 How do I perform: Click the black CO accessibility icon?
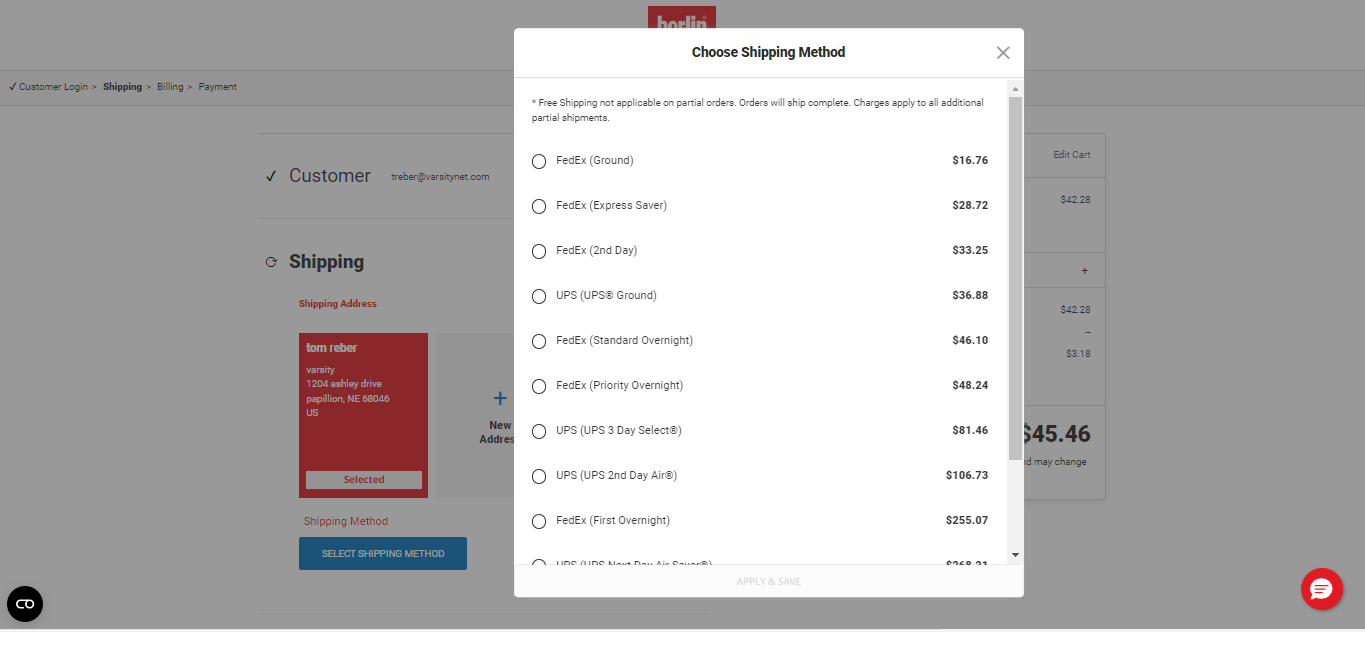pyautogui.click(x=25, y=604)
